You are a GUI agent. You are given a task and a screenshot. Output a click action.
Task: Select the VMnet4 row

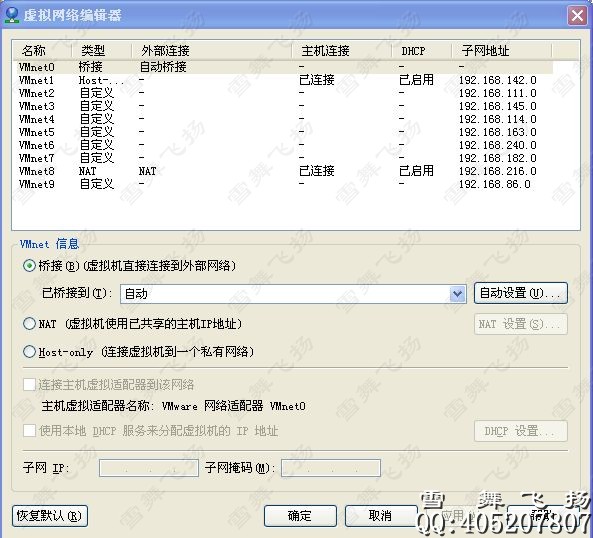coord(283,119)
